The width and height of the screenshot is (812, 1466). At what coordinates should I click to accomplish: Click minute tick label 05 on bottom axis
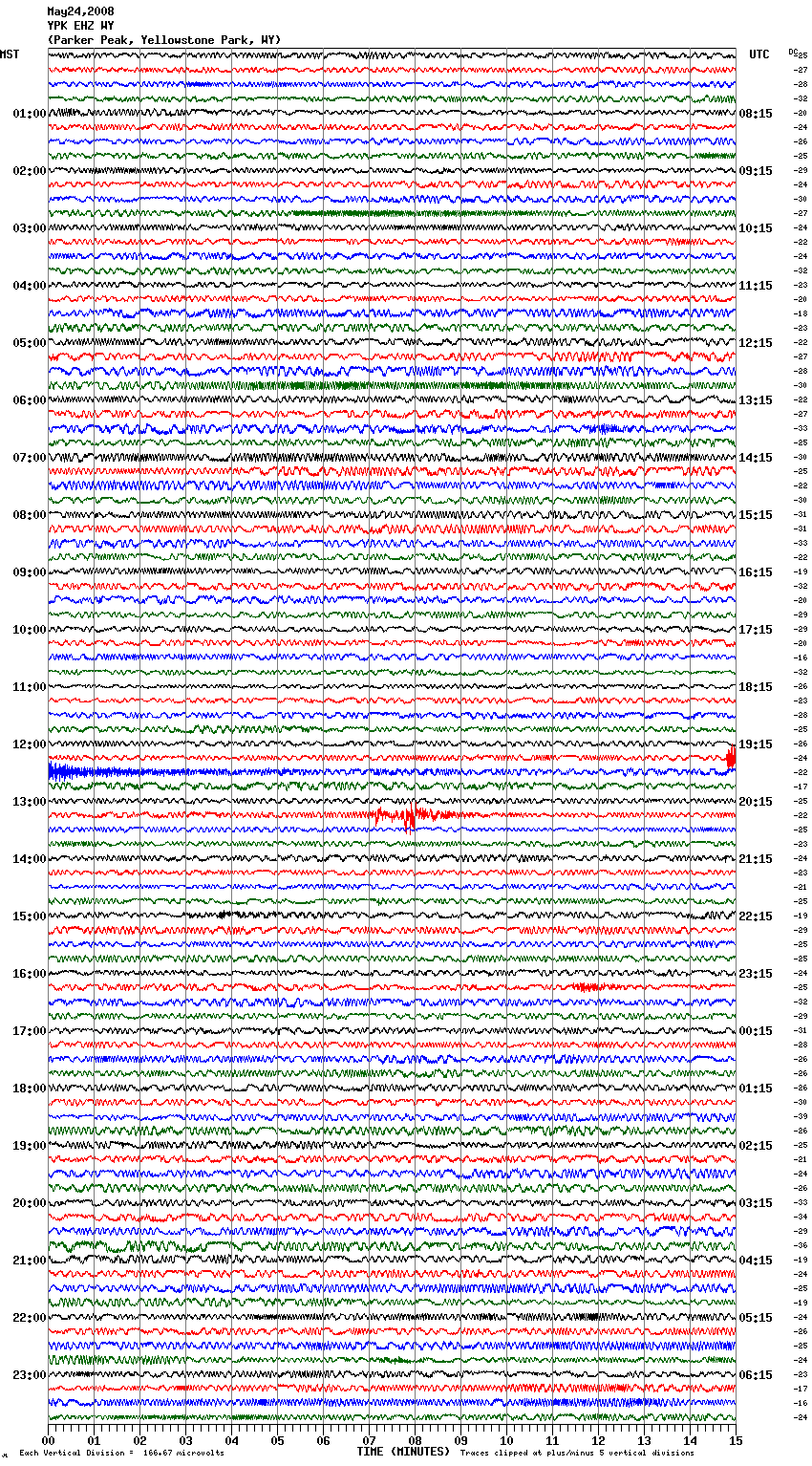point(277,1440)
